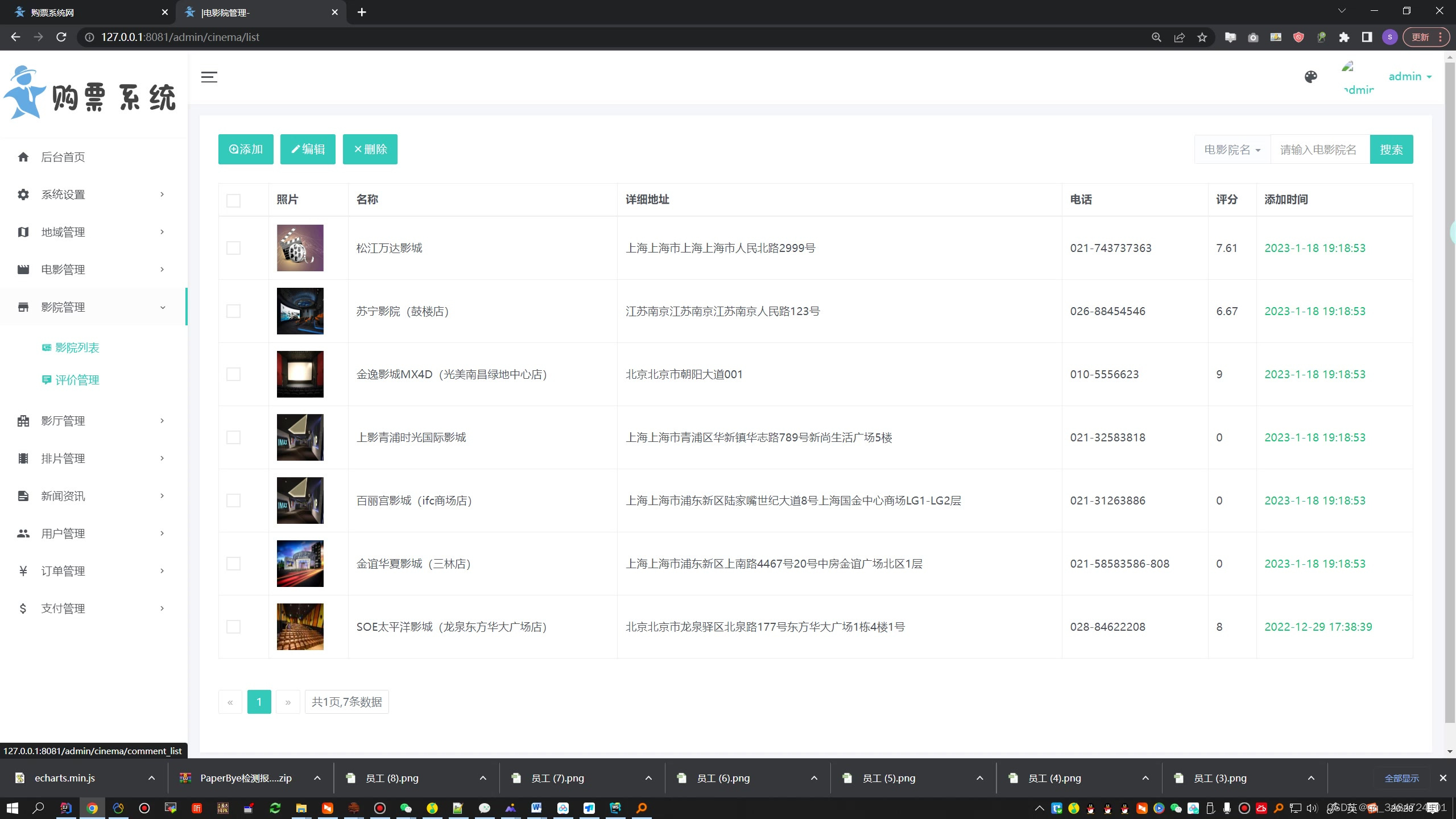Click the gear icon for 系统设置

[x=23, y=195]
